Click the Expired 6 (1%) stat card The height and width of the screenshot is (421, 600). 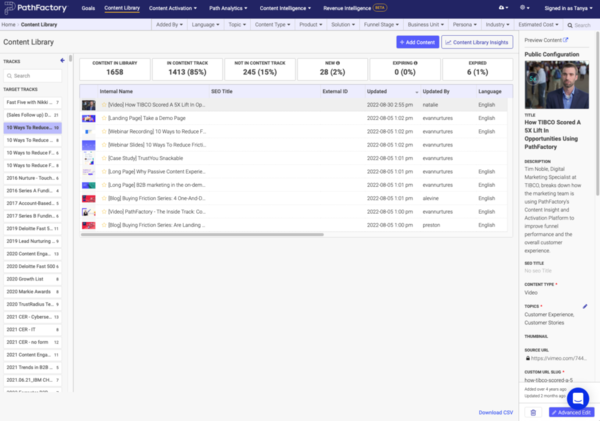478,69
